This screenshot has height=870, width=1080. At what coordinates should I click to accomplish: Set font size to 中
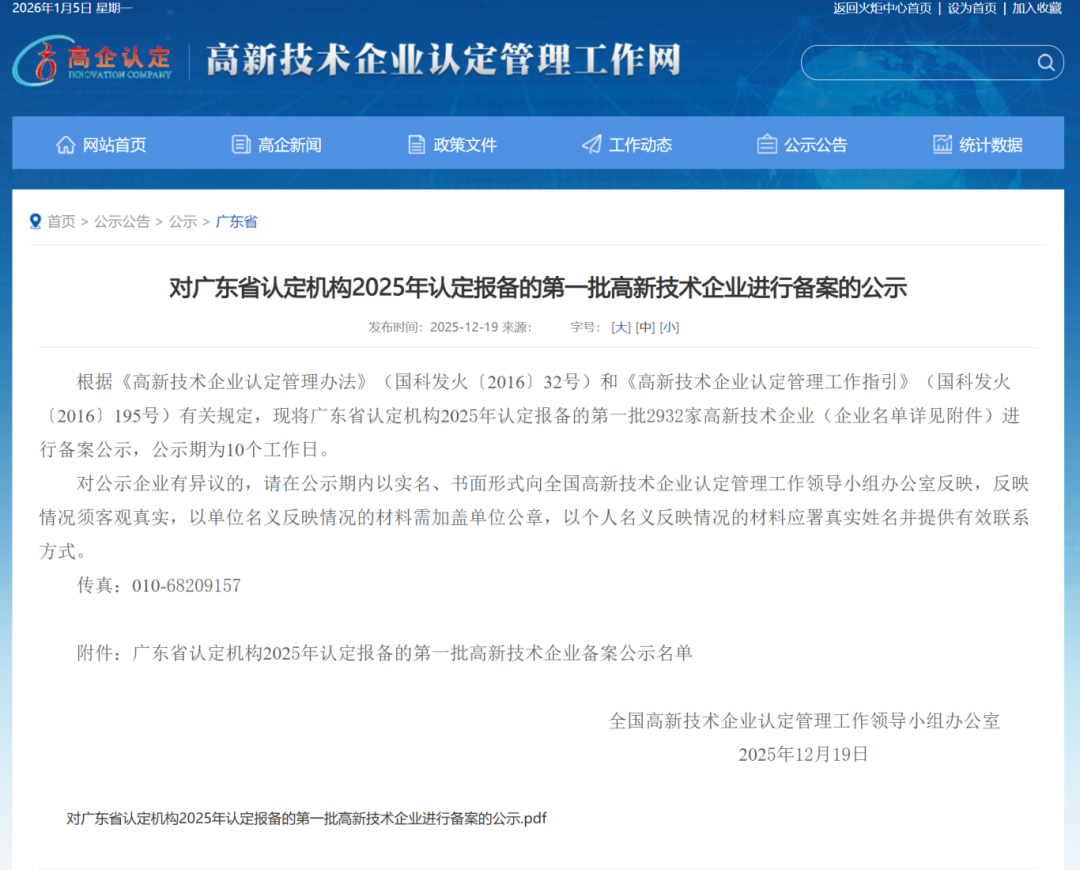645,327
